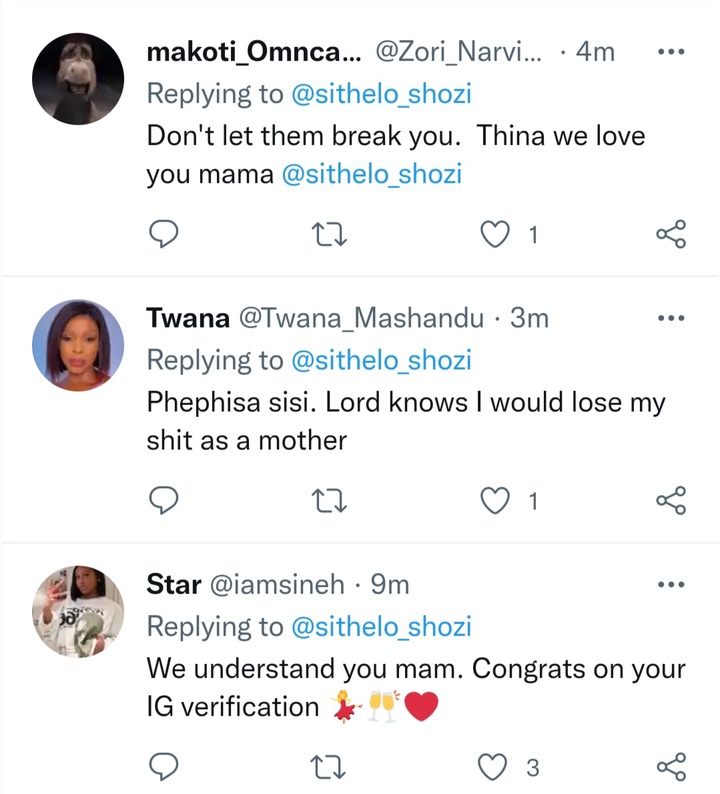720x794 pixels.
Task: Retweet makoti_Omnca's tweet
Action: pyautogui.click(x=329, y=235)
